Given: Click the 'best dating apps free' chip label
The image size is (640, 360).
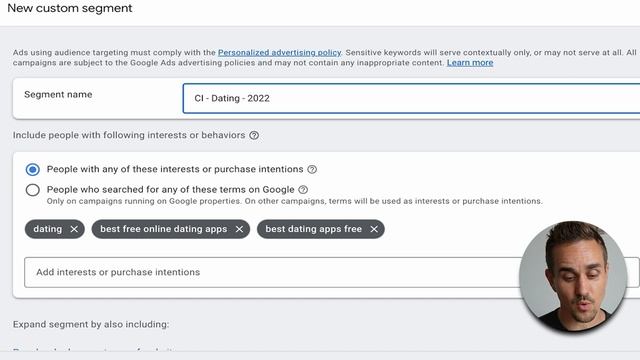Looking at the screenshot, I should pyautogui.click(x=313, y=229).
